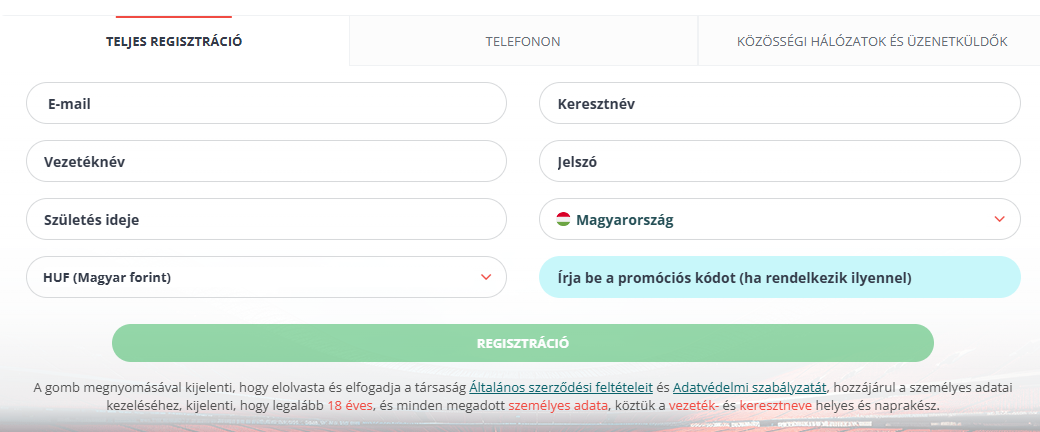Switch to the Teljes Regisztráció tab
The height and width of the screenshot is (432, 1040).
[174, 42]
